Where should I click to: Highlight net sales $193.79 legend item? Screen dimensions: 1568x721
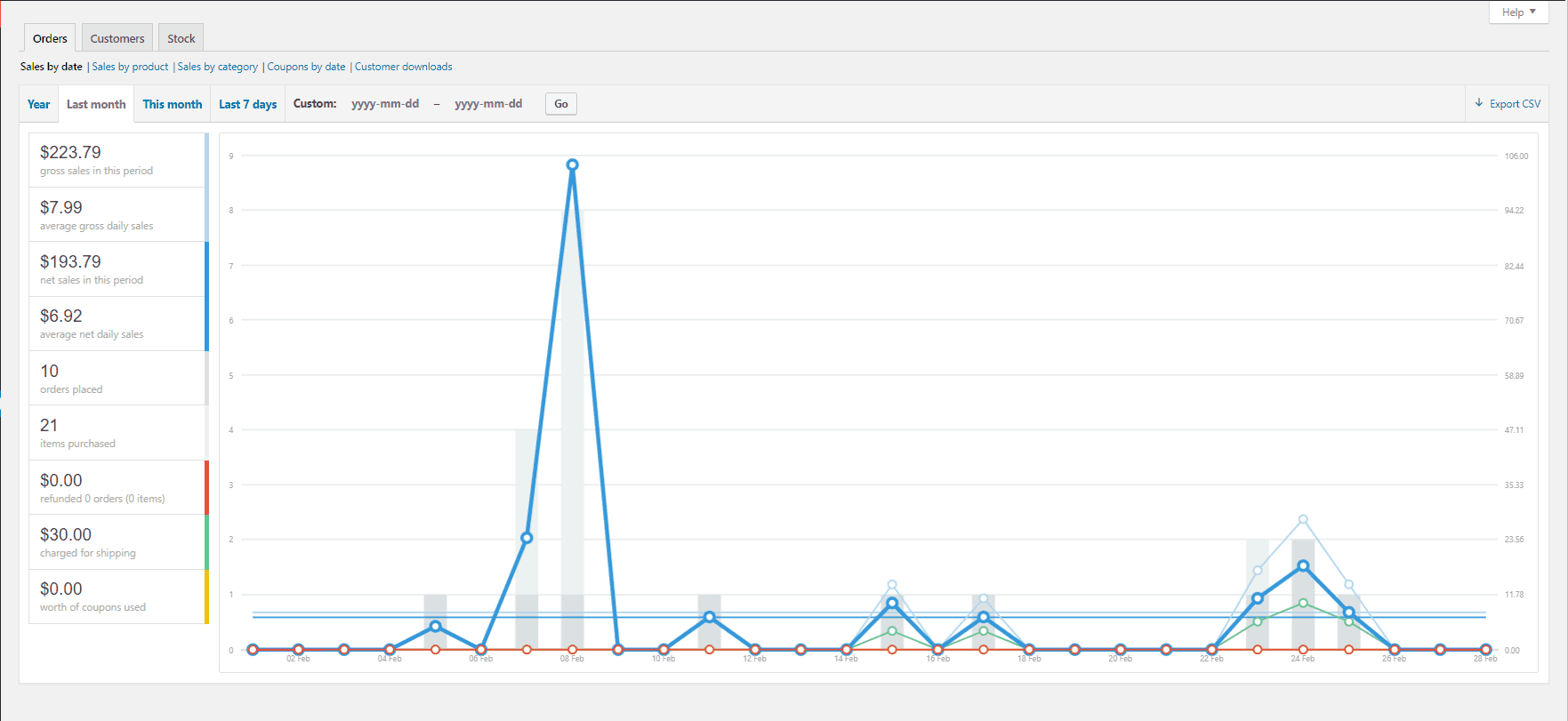coord(117,269)
